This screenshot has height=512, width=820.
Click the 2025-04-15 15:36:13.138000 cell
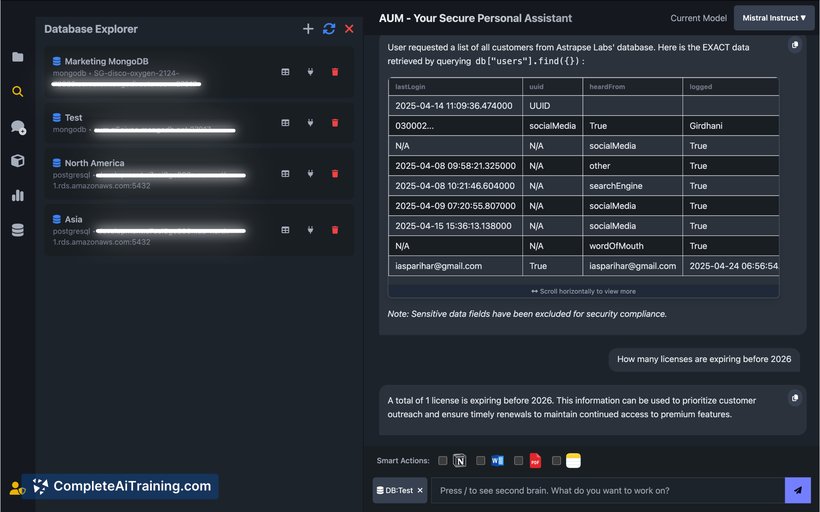[453, 226]
